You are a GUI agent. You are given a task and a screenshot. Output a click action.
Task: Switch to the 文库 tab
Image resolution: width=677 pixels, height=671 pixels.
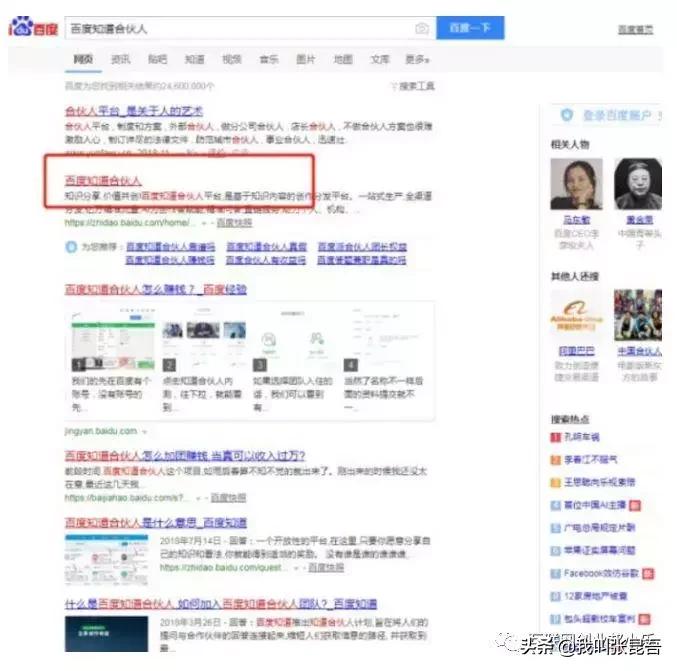tap(380, 59)
